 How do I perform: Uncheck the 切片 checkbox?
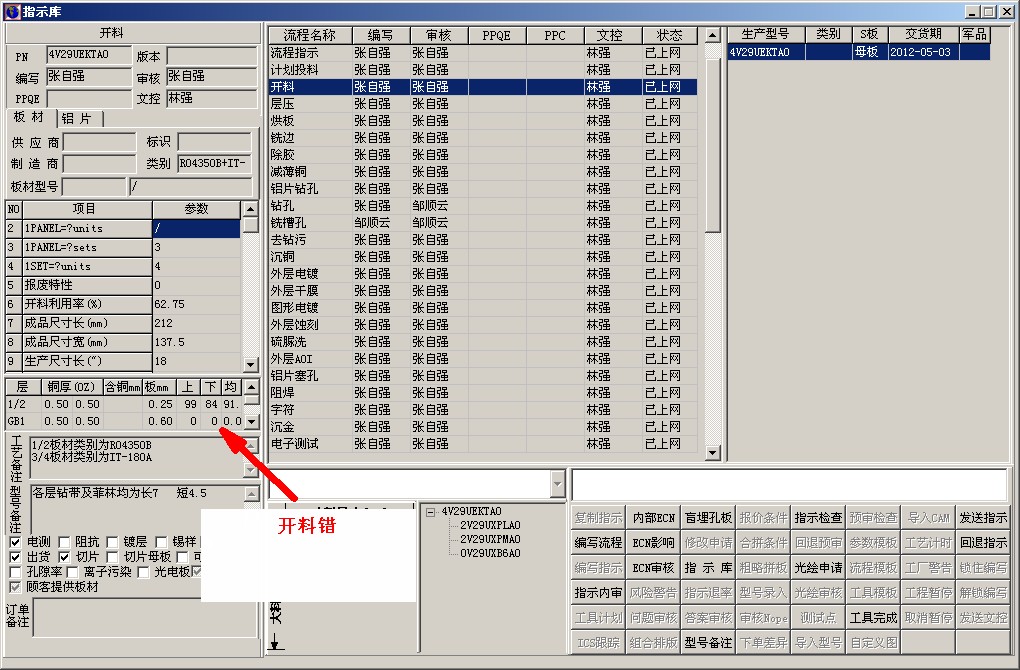[64, 557]
